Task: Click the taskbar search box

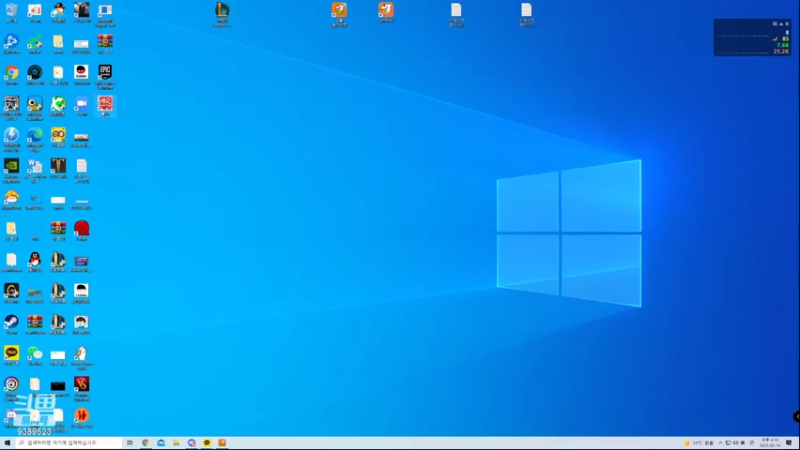Action: (69, 443)
